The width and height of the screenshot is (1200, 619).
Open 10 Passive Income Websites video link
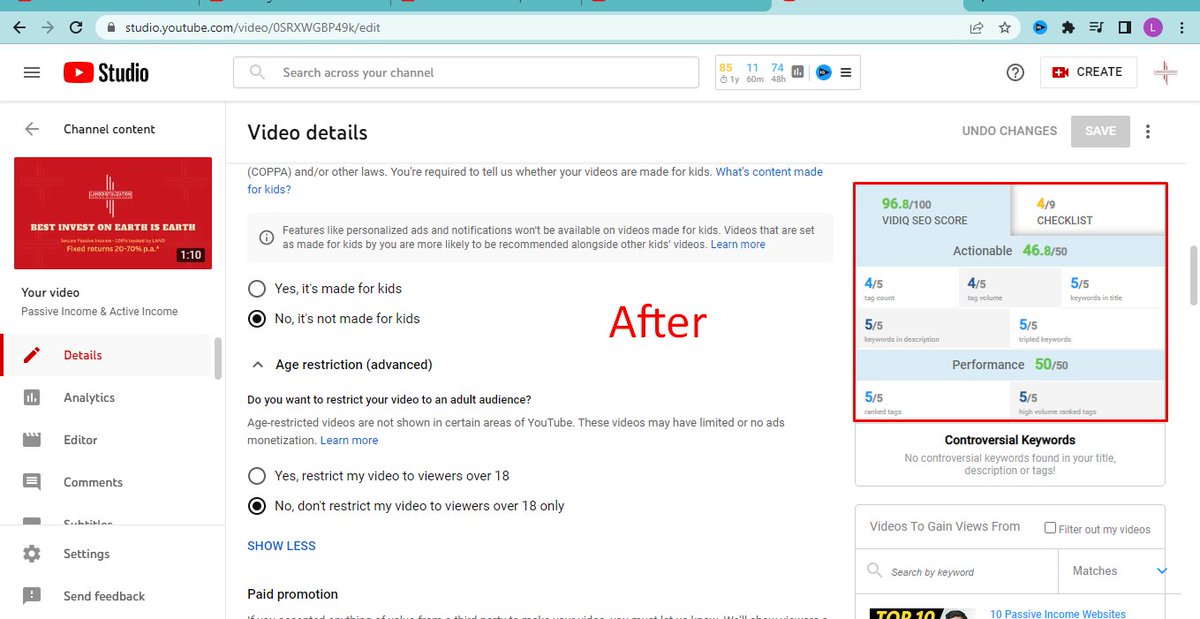coord(1058,613)
